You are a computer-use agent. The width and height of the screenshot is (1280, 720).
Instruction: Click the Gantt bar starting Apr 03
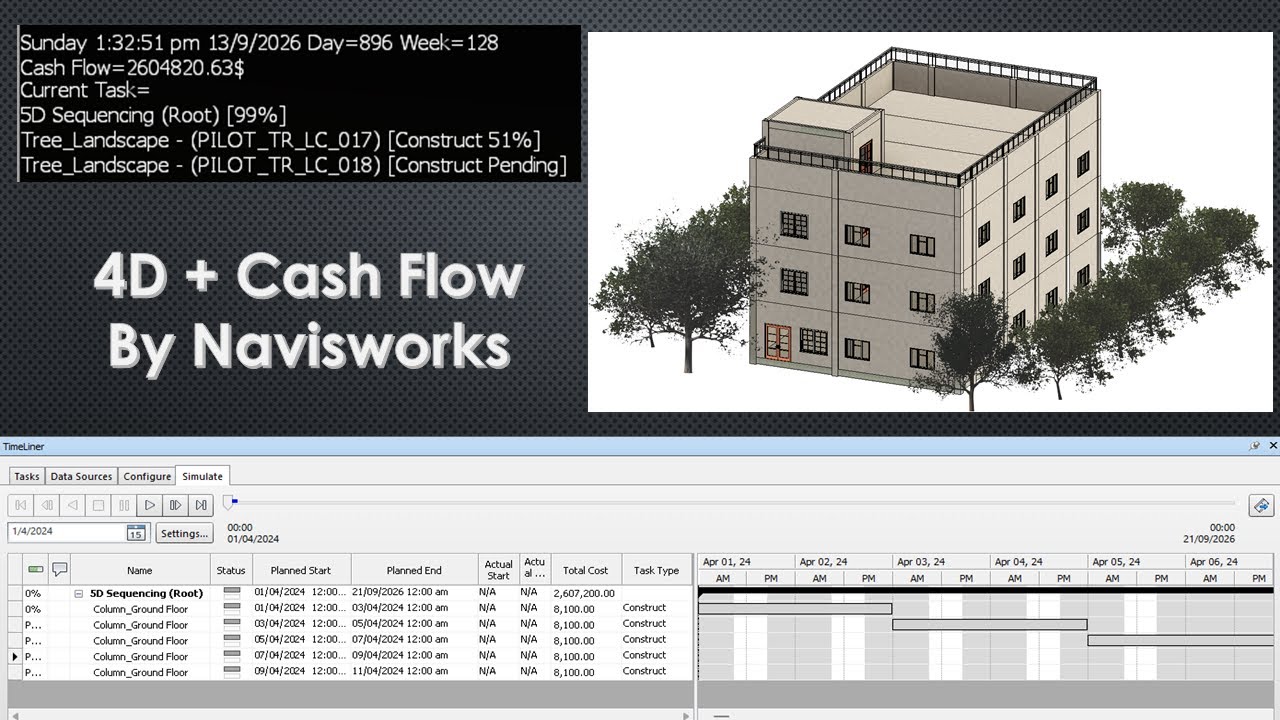[990, 624]
